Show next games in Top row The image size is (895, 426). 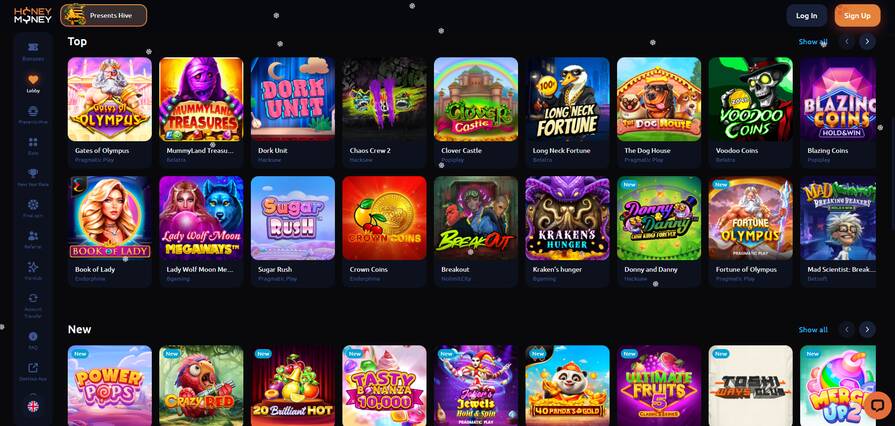click(x=867, y=41)
